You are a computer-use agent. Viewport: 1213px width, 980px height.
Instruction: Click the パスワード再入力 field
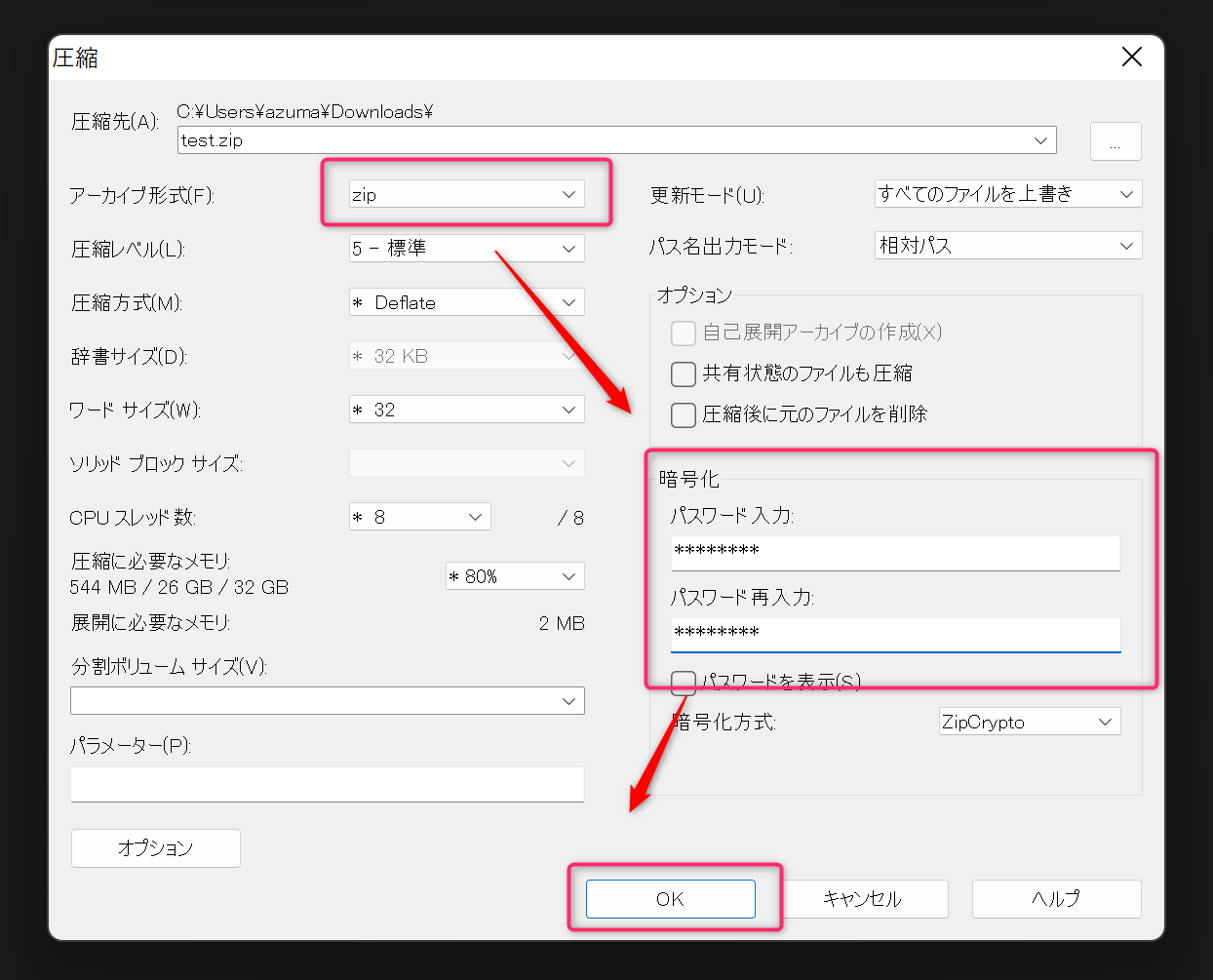(x=895, y=634)
